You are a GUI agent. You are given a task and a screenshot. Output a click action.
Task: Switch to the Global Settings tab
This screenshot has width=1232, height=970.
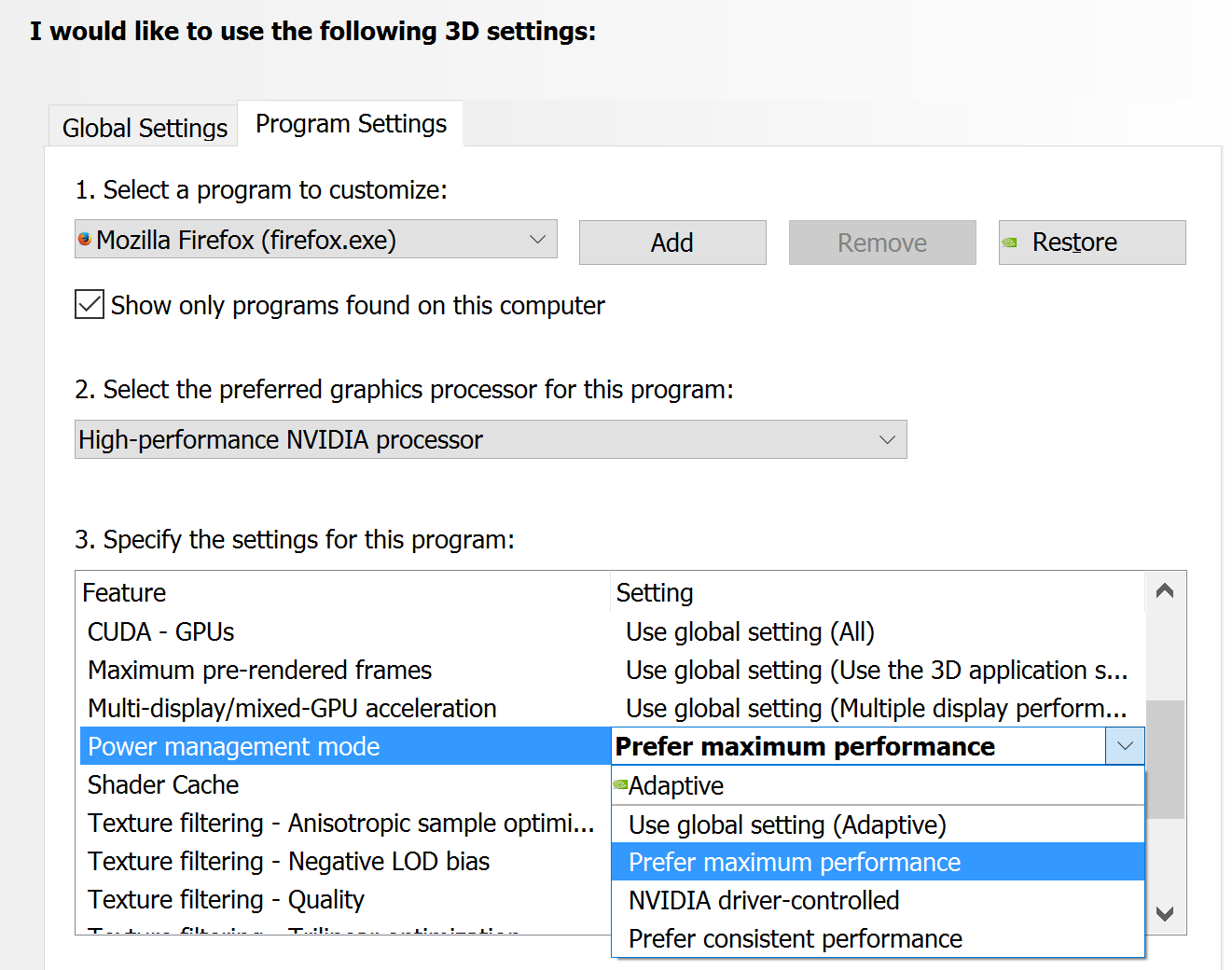[145, 128]
